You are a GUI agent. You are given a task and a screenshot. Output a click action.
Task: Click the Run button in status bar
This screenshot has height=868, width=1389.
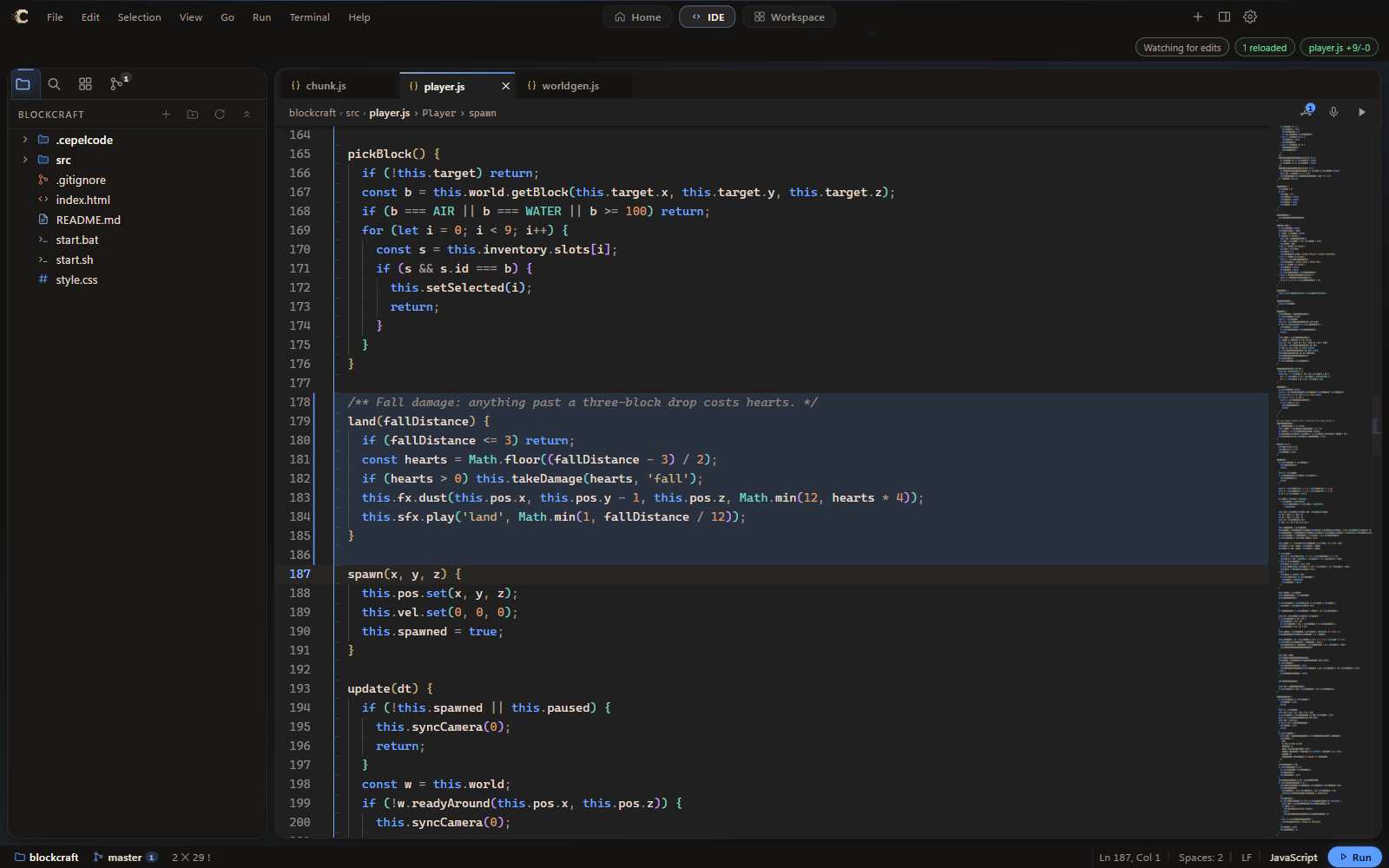(x=1354, y=857)
